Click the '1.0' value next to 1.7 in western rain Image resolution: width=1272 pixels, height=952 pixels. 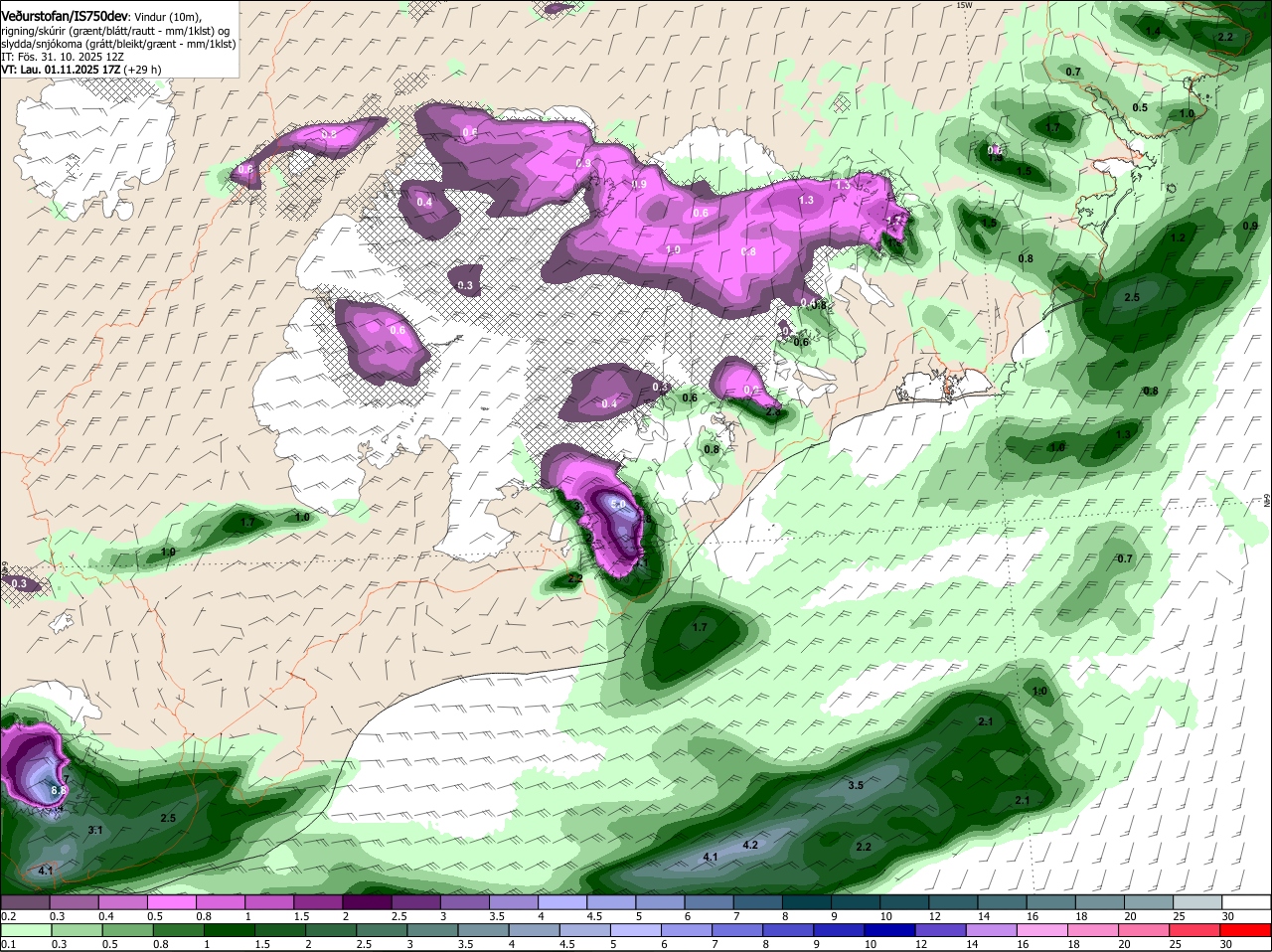pos(302,517)
